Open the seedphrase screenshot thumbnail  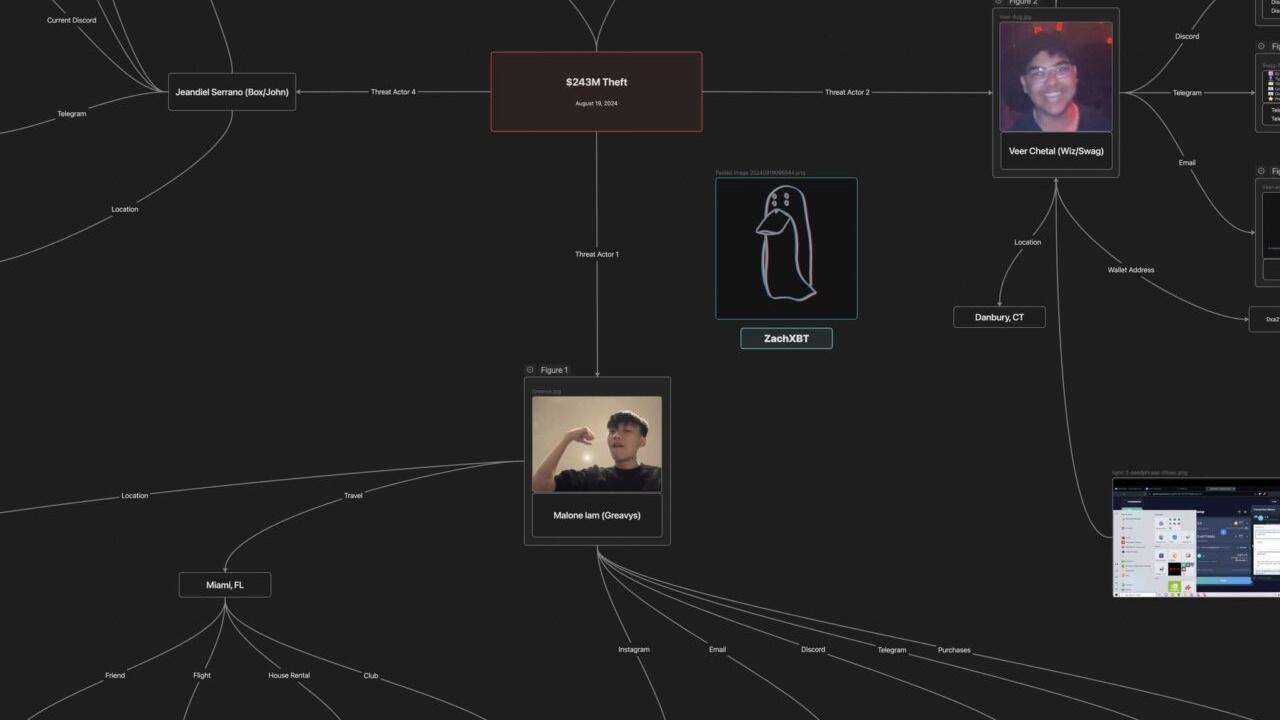click(x=1196, y=537)
